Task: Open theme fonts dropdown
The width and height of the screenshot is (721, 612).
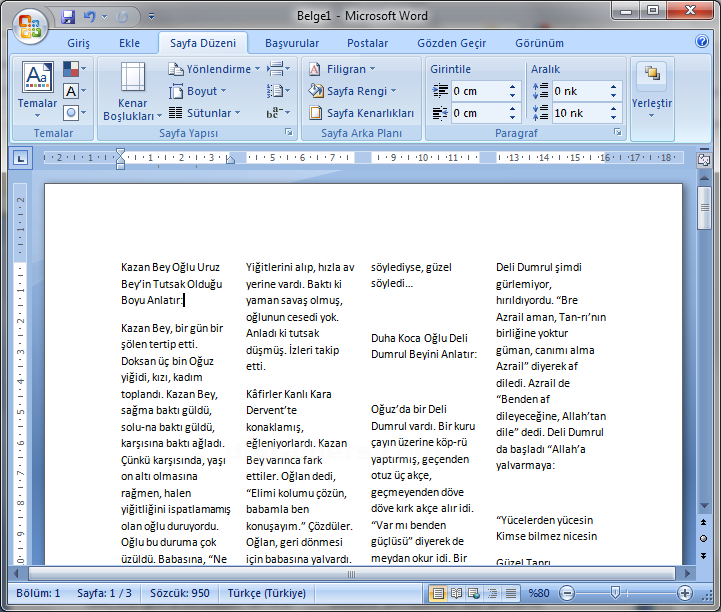Action: 74,91
